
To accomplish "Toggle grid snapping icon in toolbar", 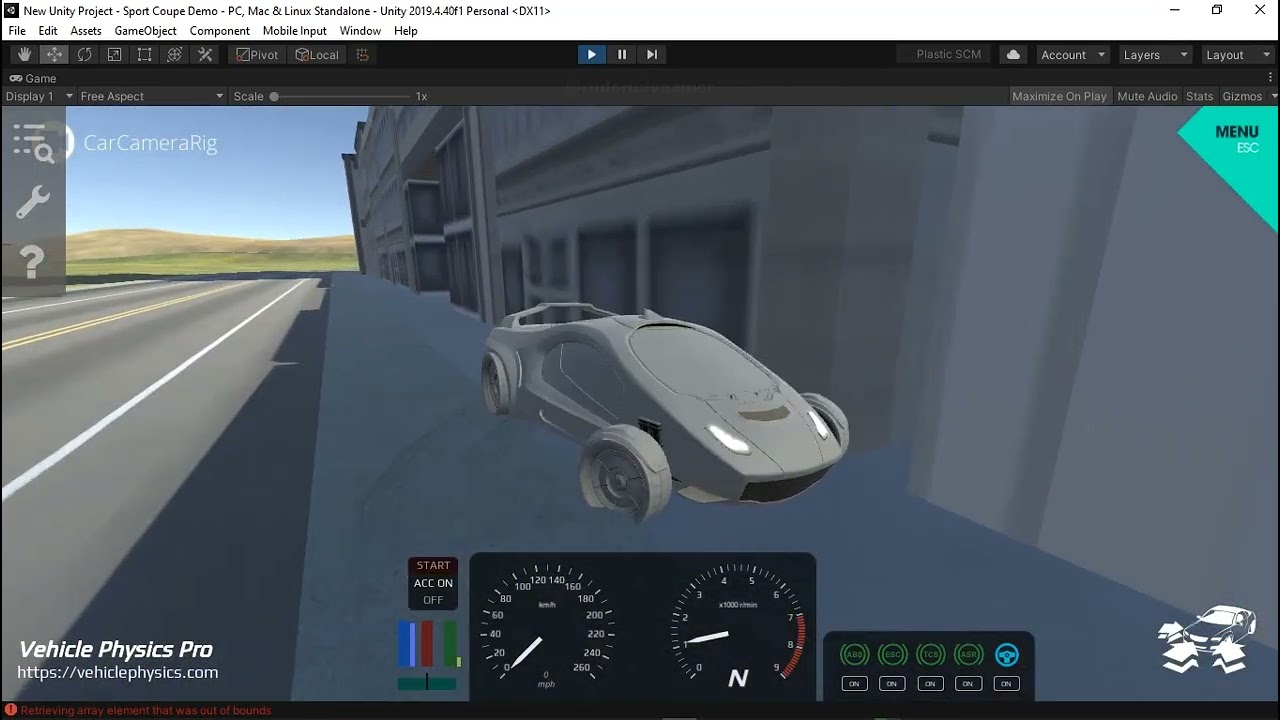I will (363, 55).
